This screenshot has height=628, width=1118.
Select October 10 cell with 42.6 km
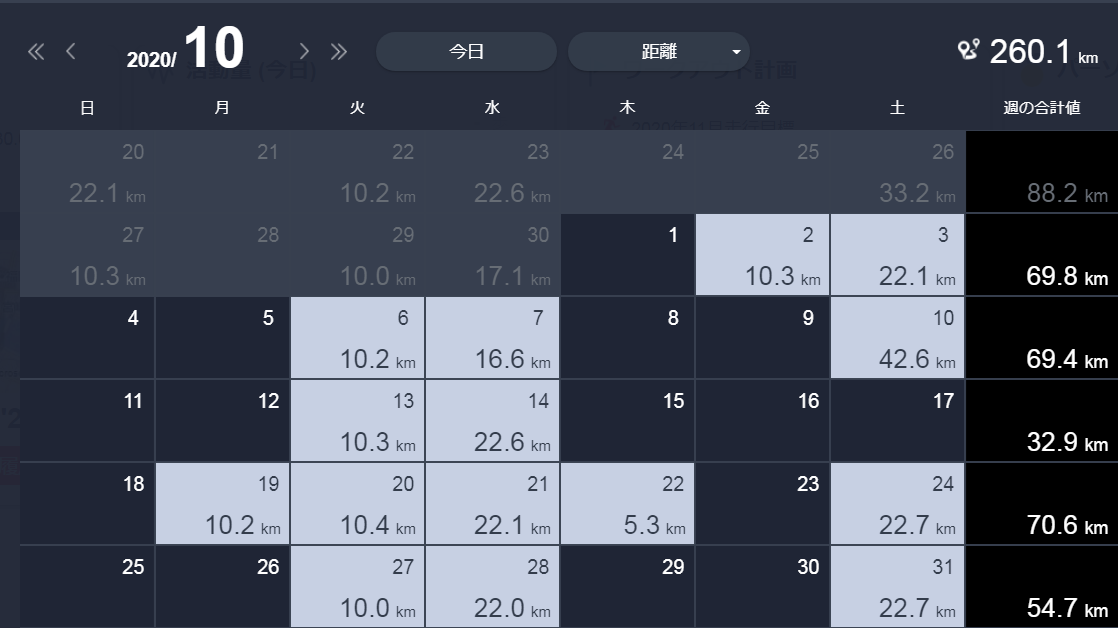tap(897, 338)
